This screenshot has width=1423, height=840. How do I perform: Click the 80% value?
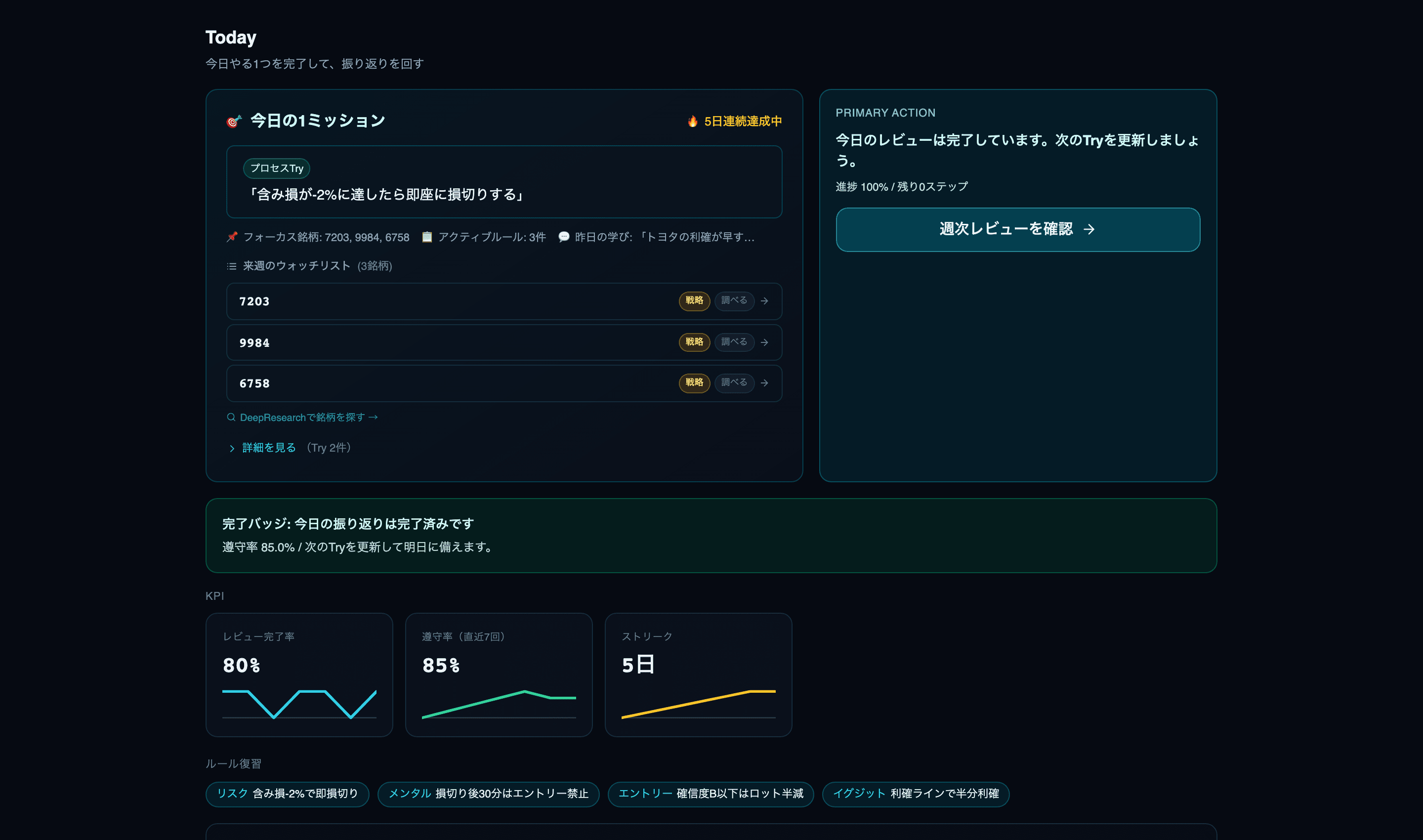(242, 665)
